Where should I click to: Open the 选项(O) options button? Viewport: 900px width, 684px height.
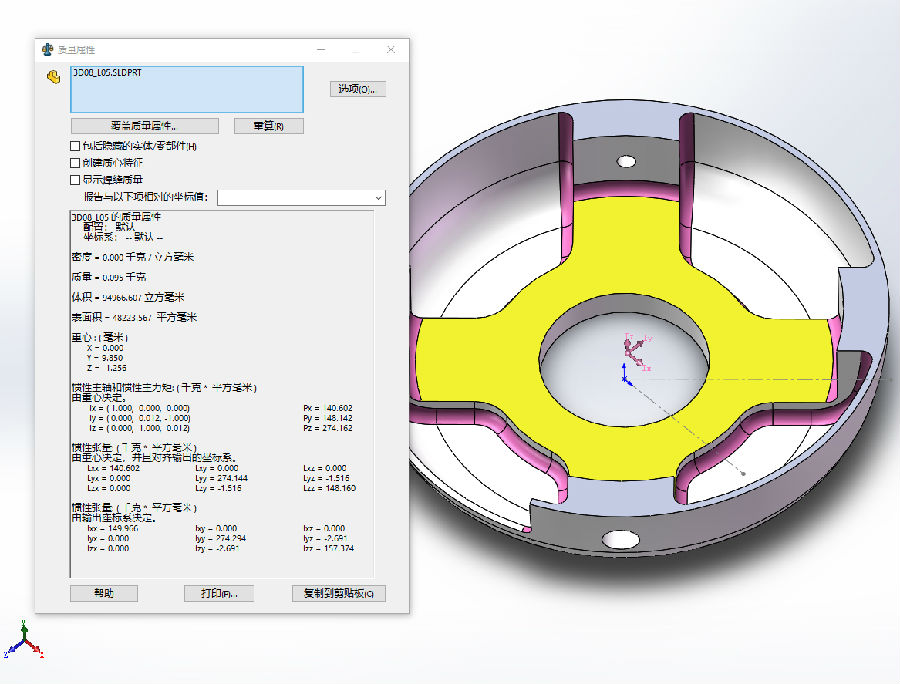tap(357, 89)
